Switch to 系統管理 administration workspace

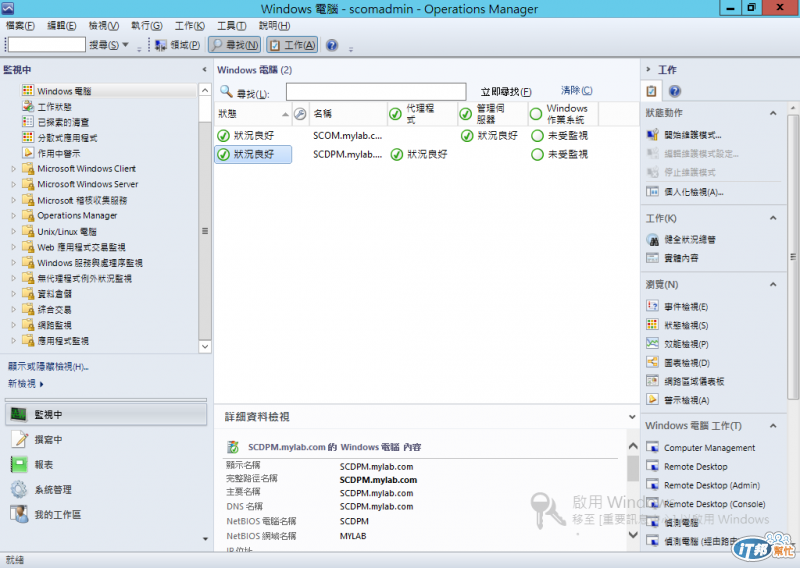coord(106,489)
